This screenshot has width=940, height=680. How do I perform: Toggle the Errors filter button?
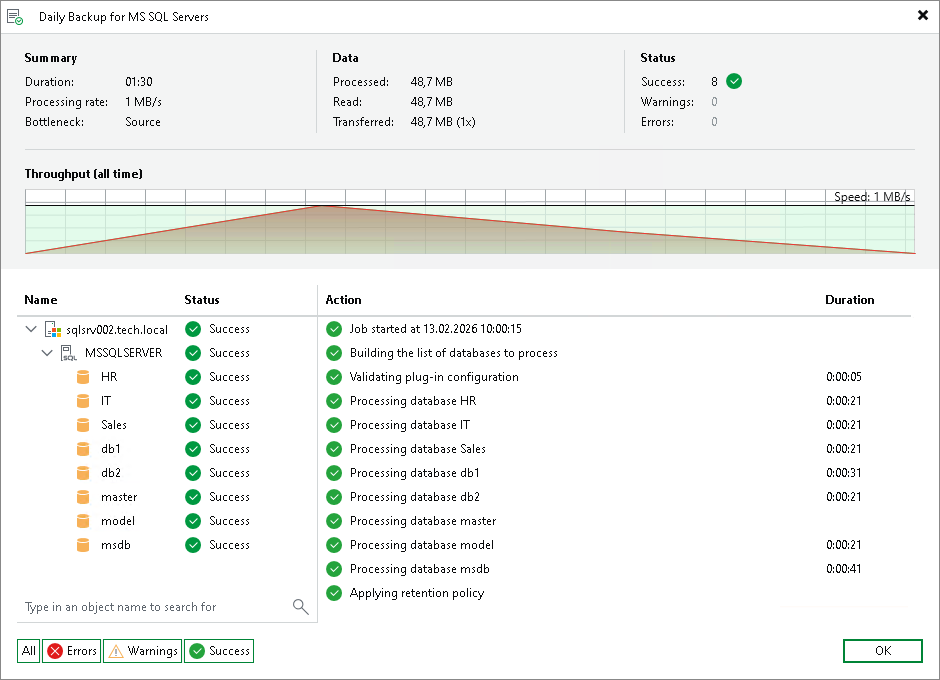click(71, 651)
